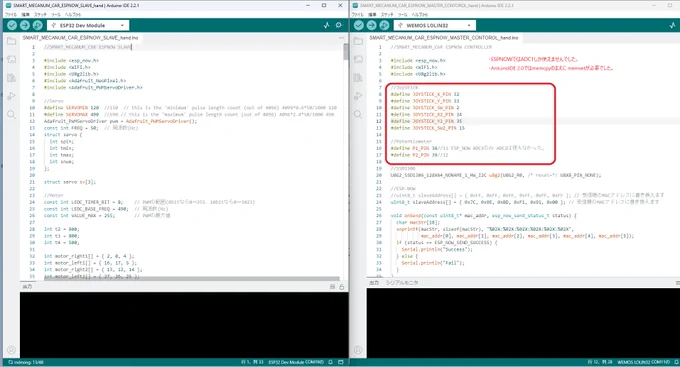Open the WEMOS LOLIN32 board selector
This screenshot has height=367, width=680.
pos(435,25)
